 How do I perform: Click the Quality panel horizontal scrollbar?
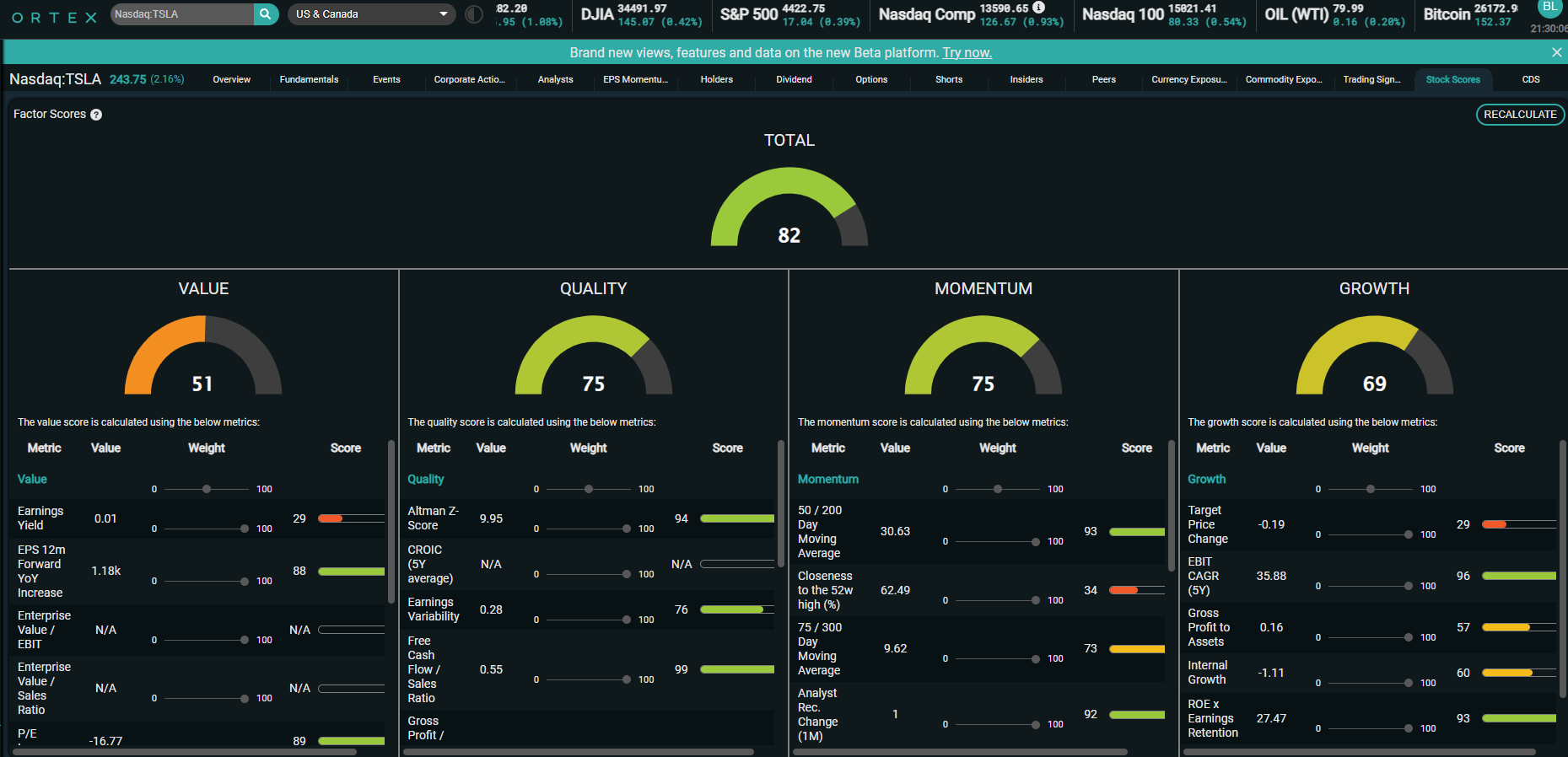point(579,752)
